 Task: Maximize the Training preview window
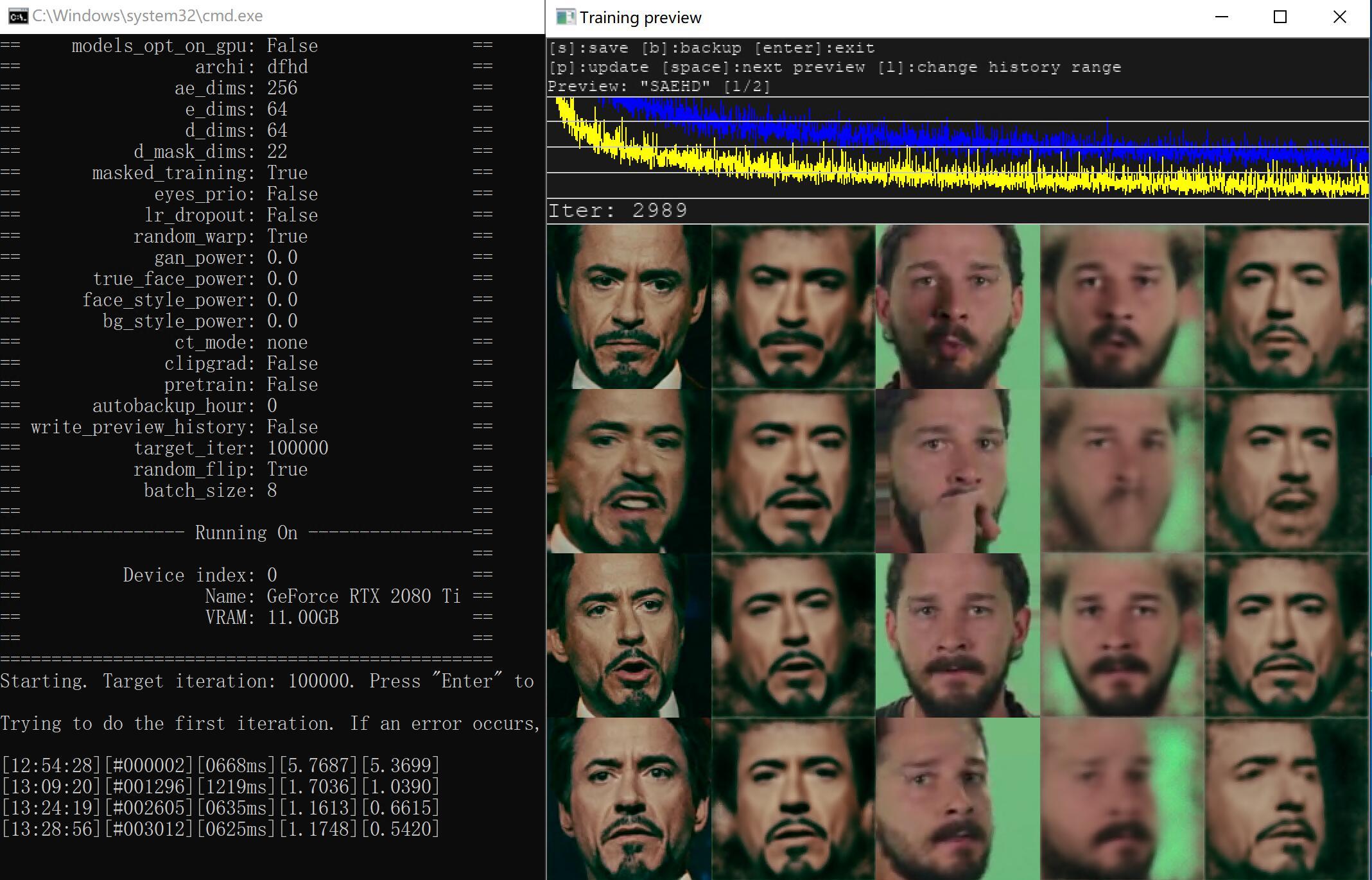click(x=1280, y=17)
